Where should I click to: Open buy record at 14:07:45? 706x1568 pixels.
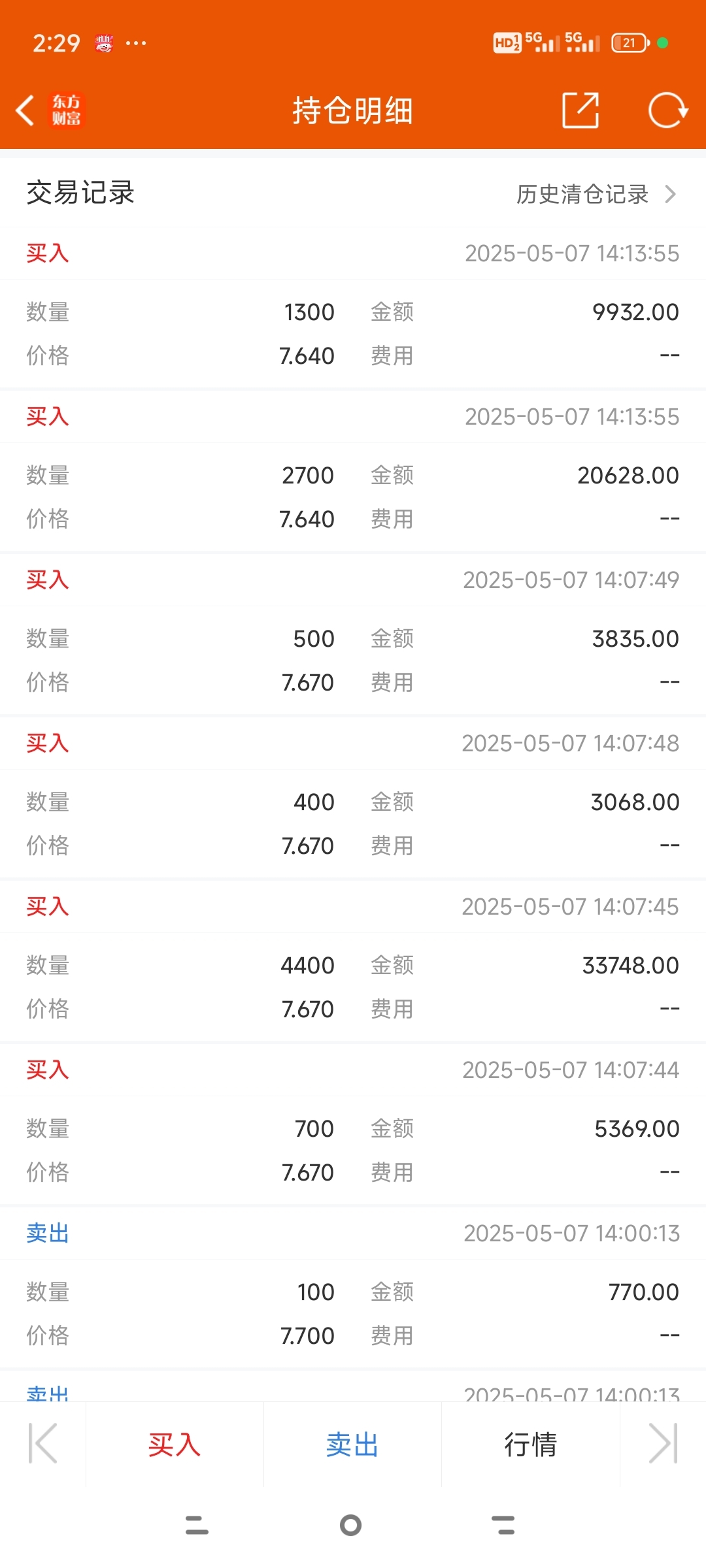tap(353, 960)
